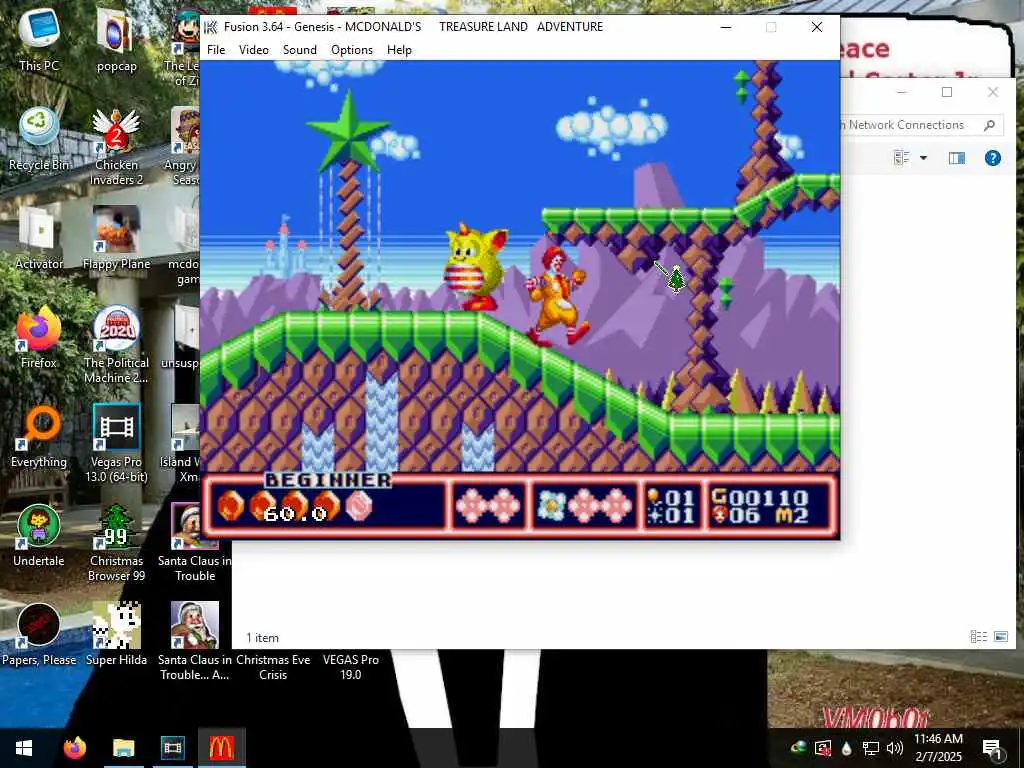Open Christmas Browser 99 shortcut
The height and width of the screenshot is (768, 1024).
click(x=116, y=543)
